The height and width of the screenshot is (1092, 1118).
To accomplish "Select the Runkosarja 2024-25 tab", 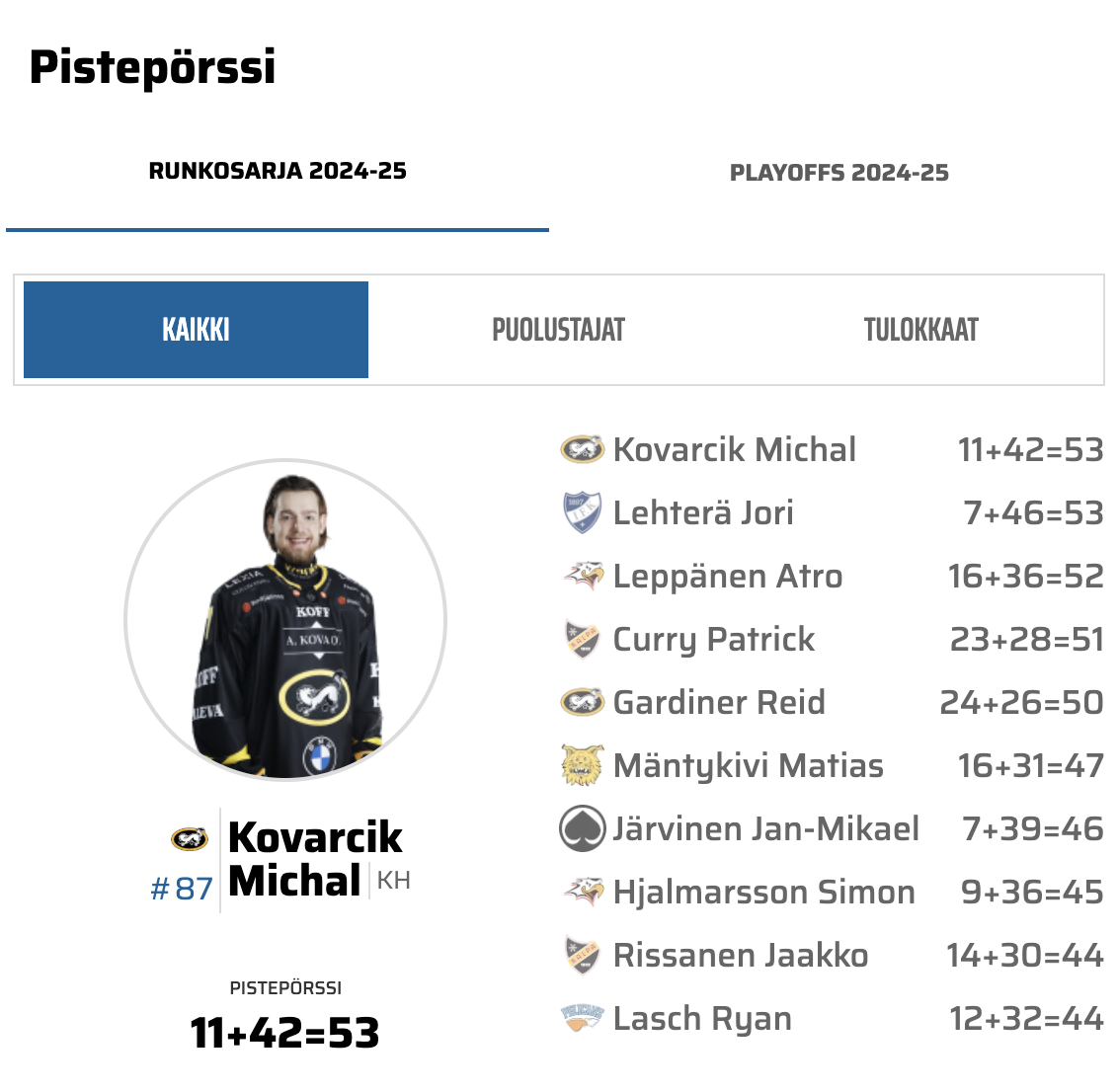I will pos(278,172).
